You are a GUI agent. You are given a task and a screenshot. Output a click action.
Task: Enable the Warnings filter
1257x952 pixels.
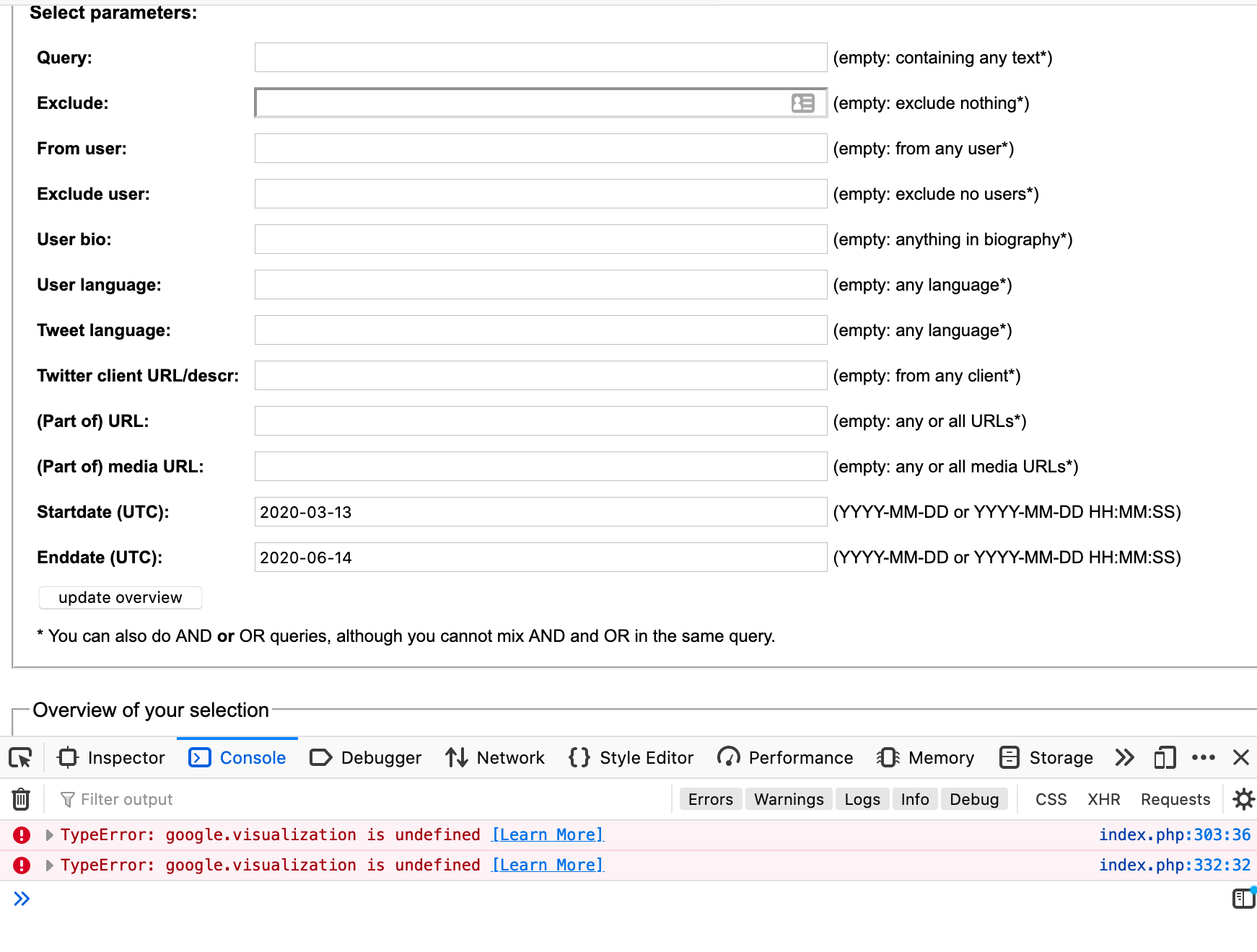[788, 799]
